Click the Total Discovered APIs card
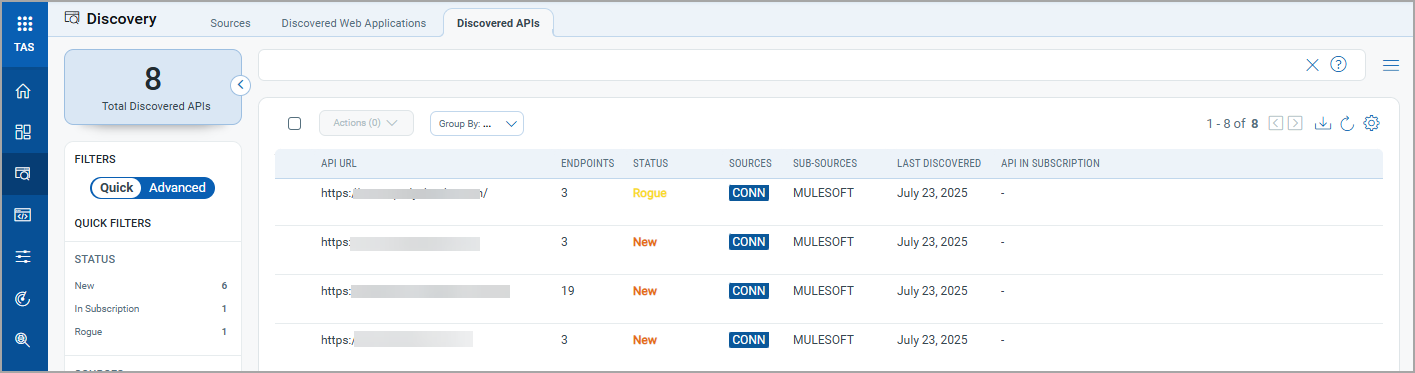This screenshot has height=373, width=1415. 153,87
